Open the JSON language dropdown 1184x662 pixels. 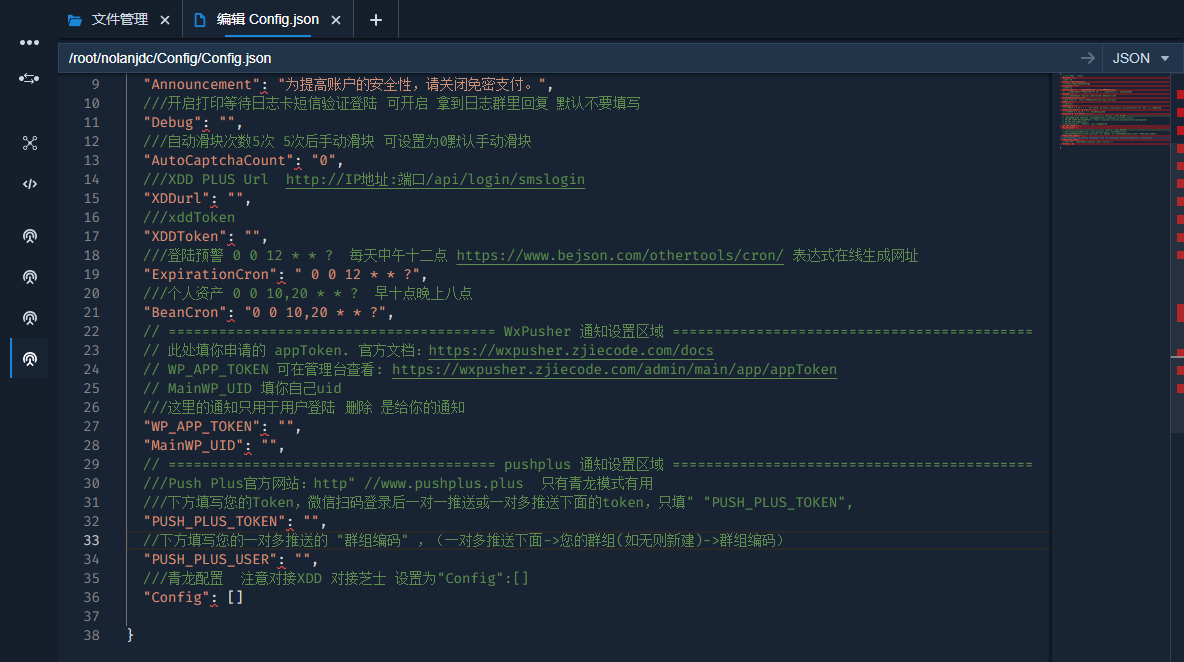point(1140,58)
